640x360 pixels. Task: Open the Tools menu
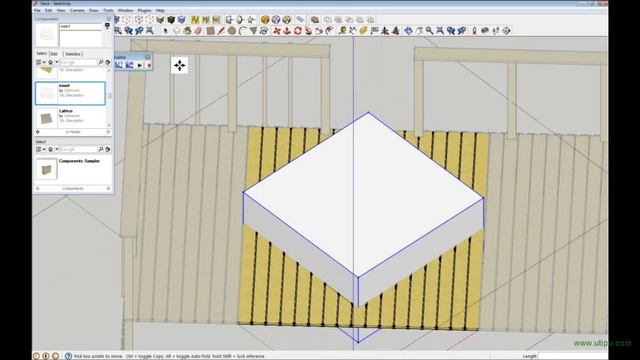[108, 10]
